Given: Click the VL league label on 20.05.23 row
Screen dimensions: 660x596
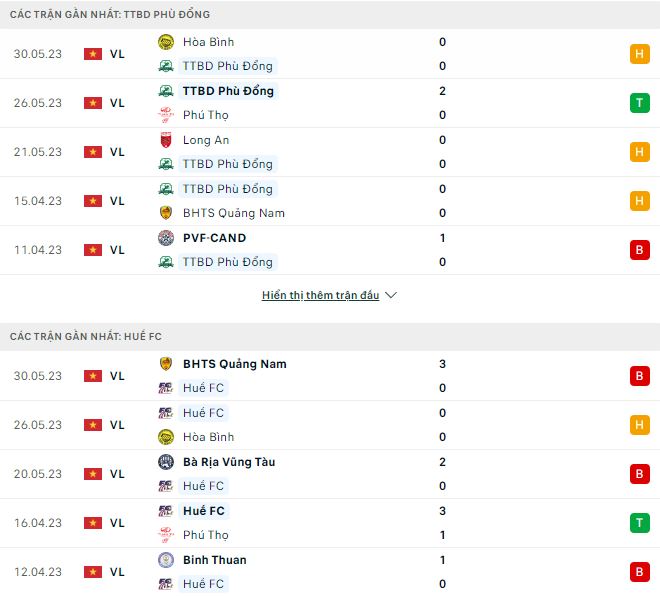Looking at the screenshot, I should (x=117, y=474).
